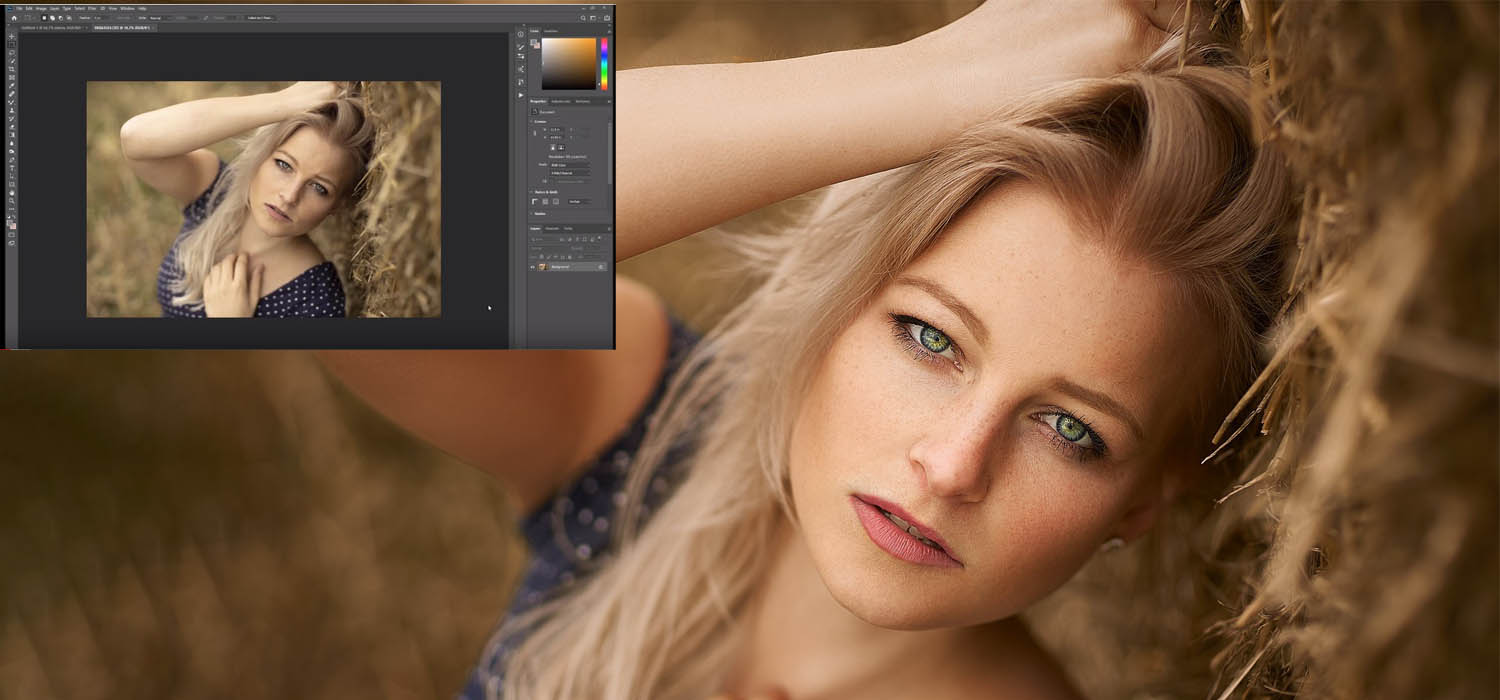
Task: Toggle Quick Mask mode in toolbar
Action: 12,234
